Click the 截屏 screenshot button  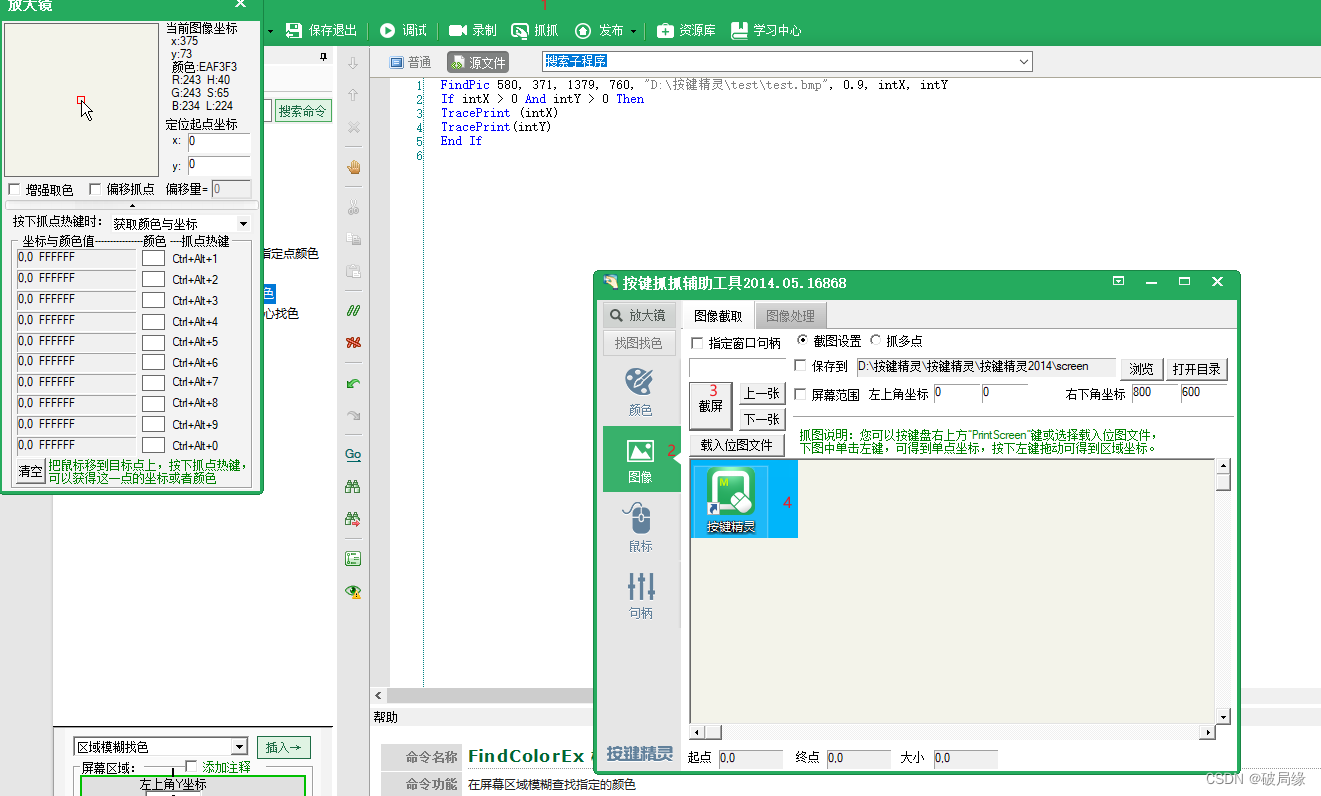click(x=711, y=406)
